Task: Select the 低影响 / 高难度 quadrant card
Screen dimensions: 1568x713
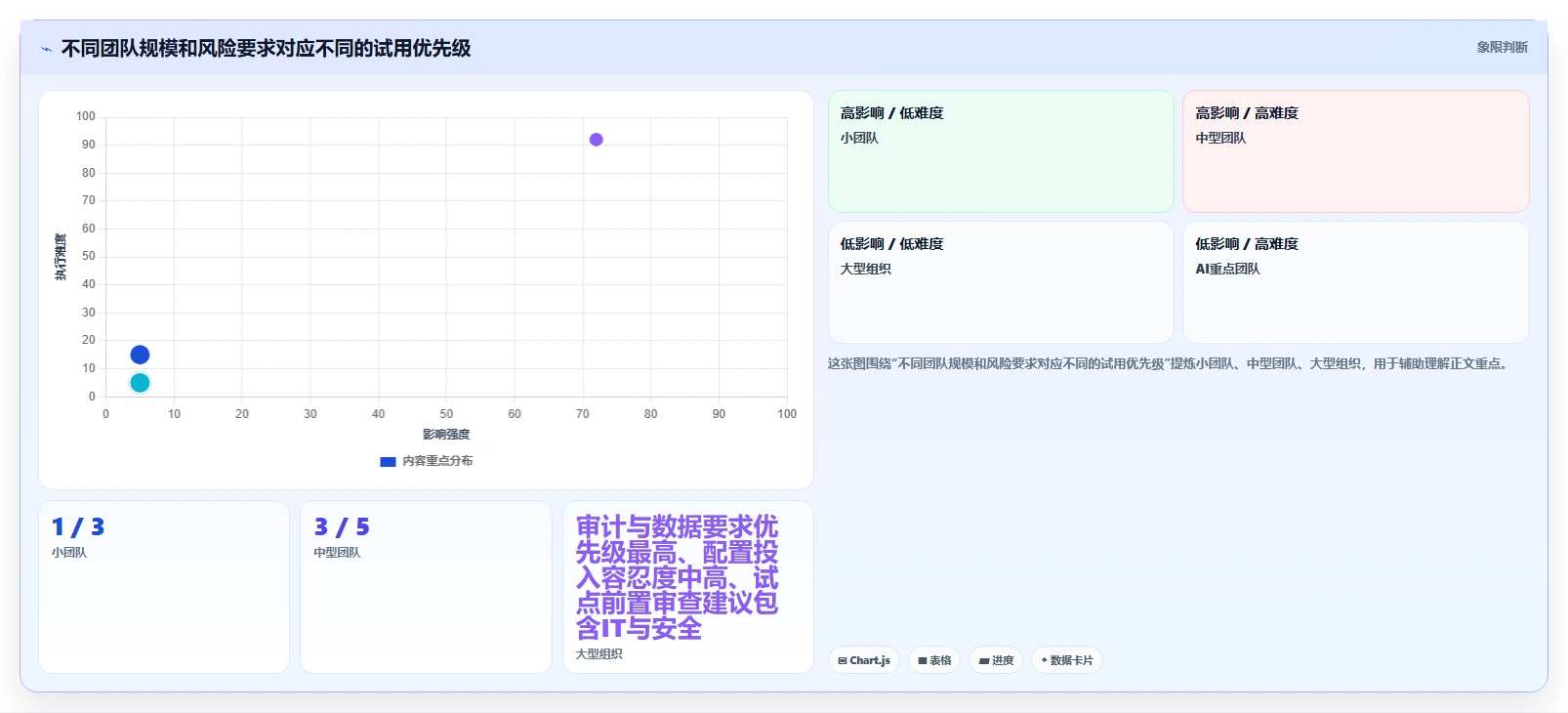Action: tap(1355, 282)
